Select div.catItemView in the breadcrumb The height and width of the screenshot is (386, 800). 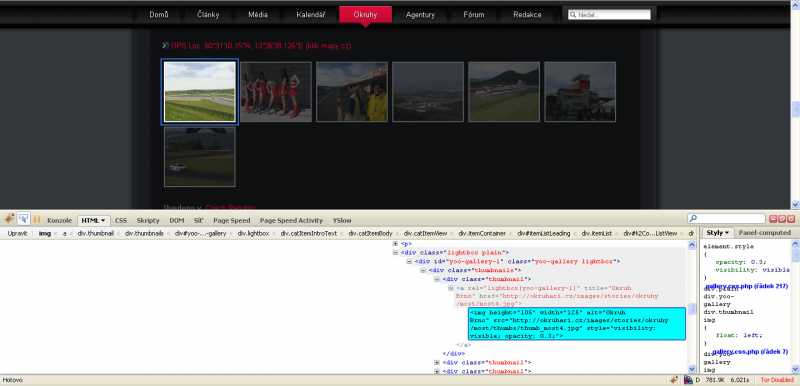coord(426,233)
